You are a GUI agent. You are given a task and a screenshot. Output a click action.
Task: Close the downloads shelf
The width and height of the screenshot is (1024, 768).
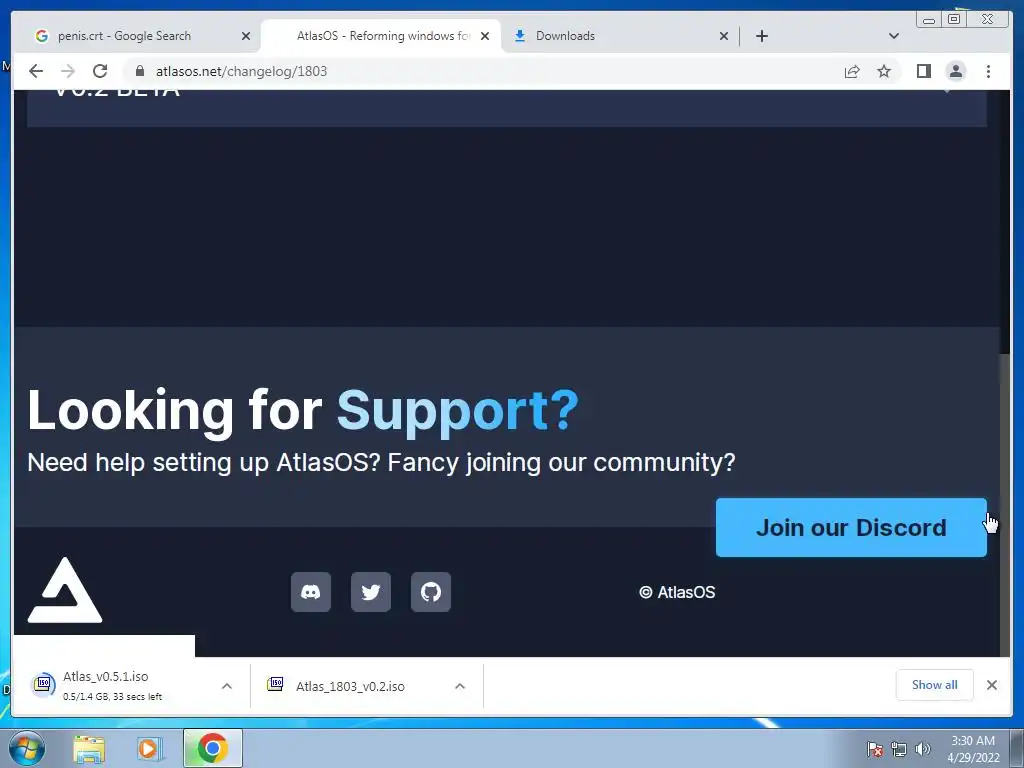click(991, 685)
